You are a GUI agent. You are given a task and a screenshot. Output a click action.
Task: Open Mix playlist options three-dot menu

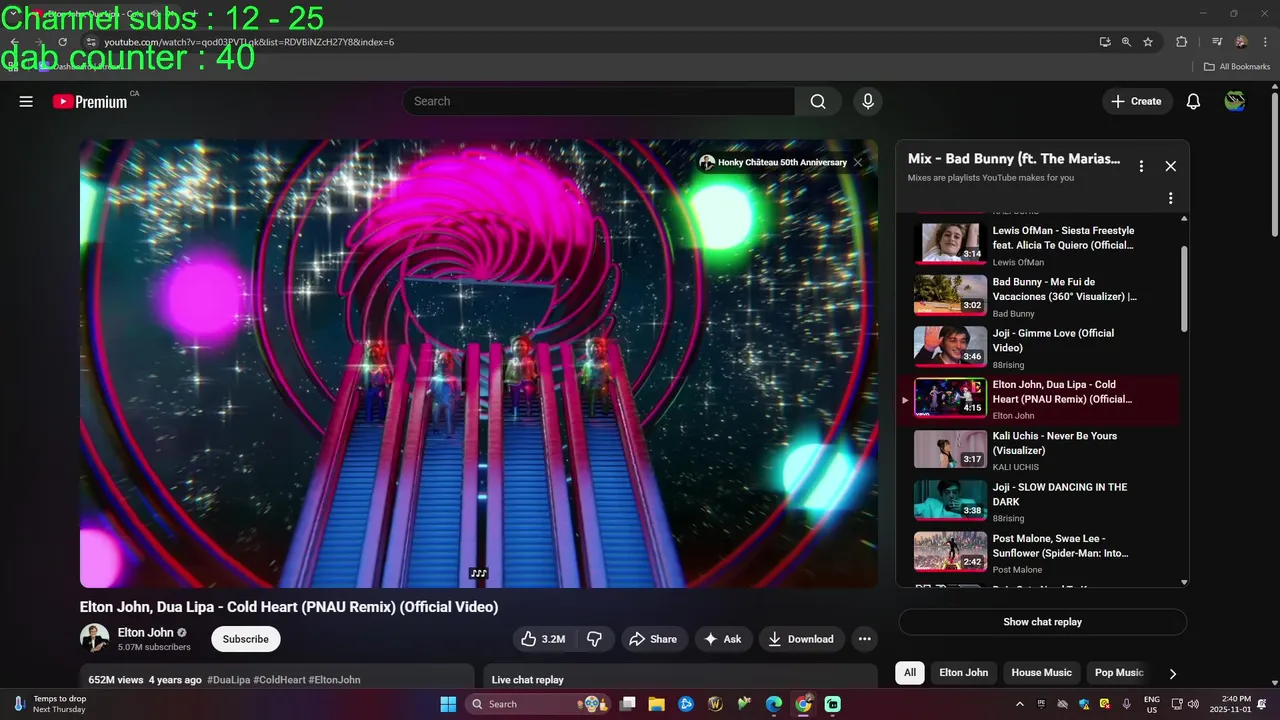pos(1141,166)
